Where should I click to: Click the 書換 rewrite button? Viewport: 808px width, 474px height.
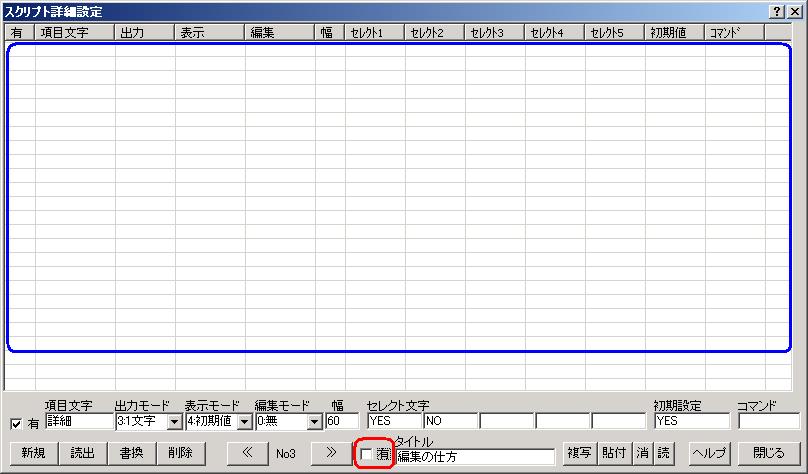[x=131, y=453]
